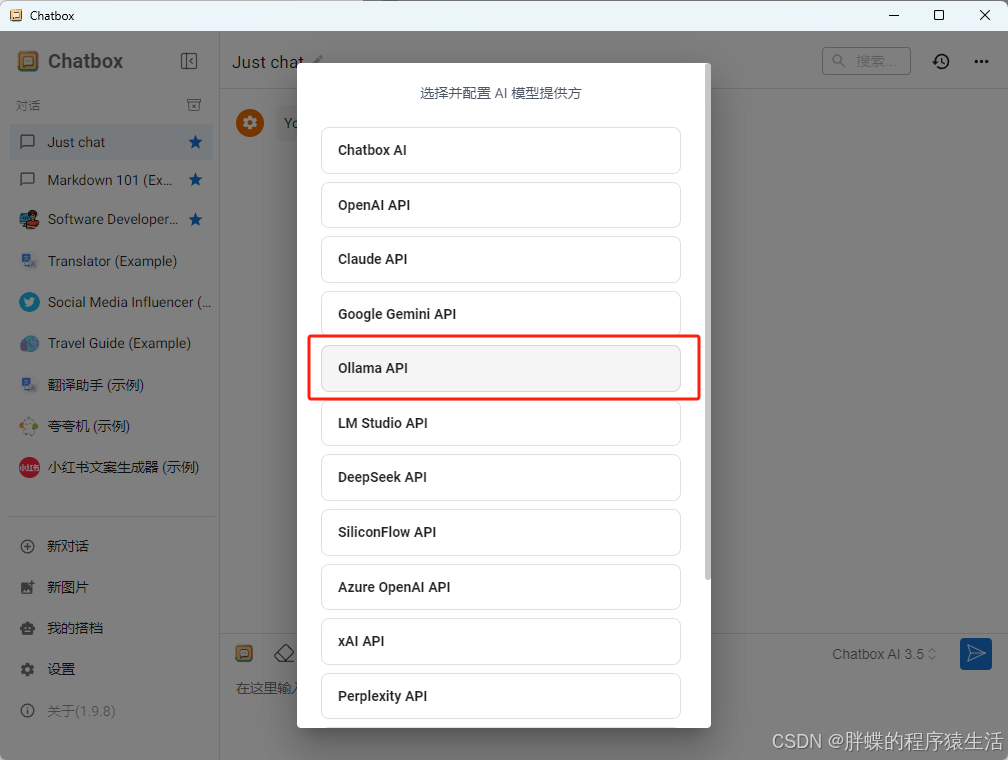Select LM Studio API provider
Image resolution: width=1008 pixels, height=760 pixels.
click(x=500, y=423)
